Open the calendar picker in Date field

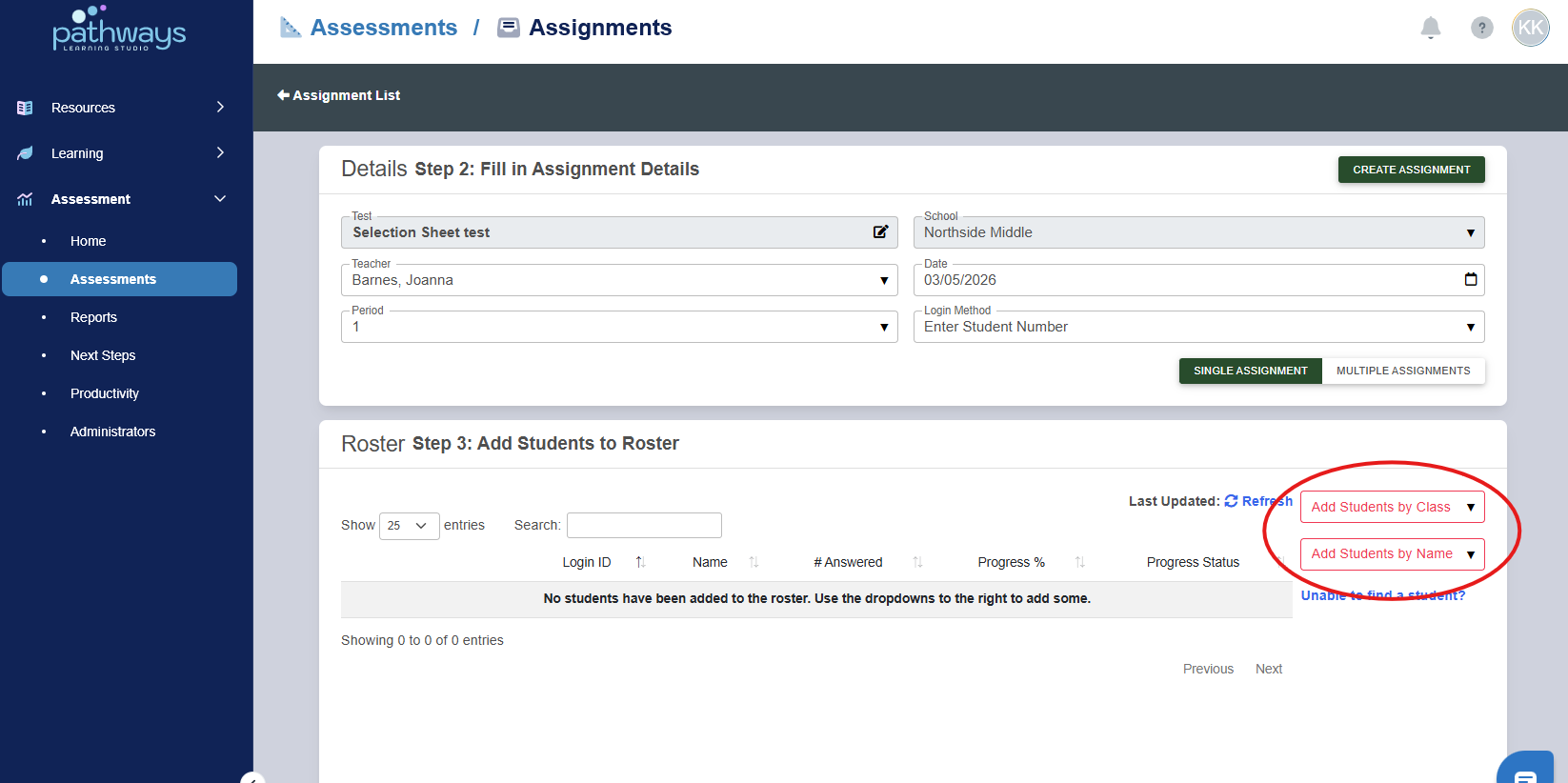(x=1471, y=279)
